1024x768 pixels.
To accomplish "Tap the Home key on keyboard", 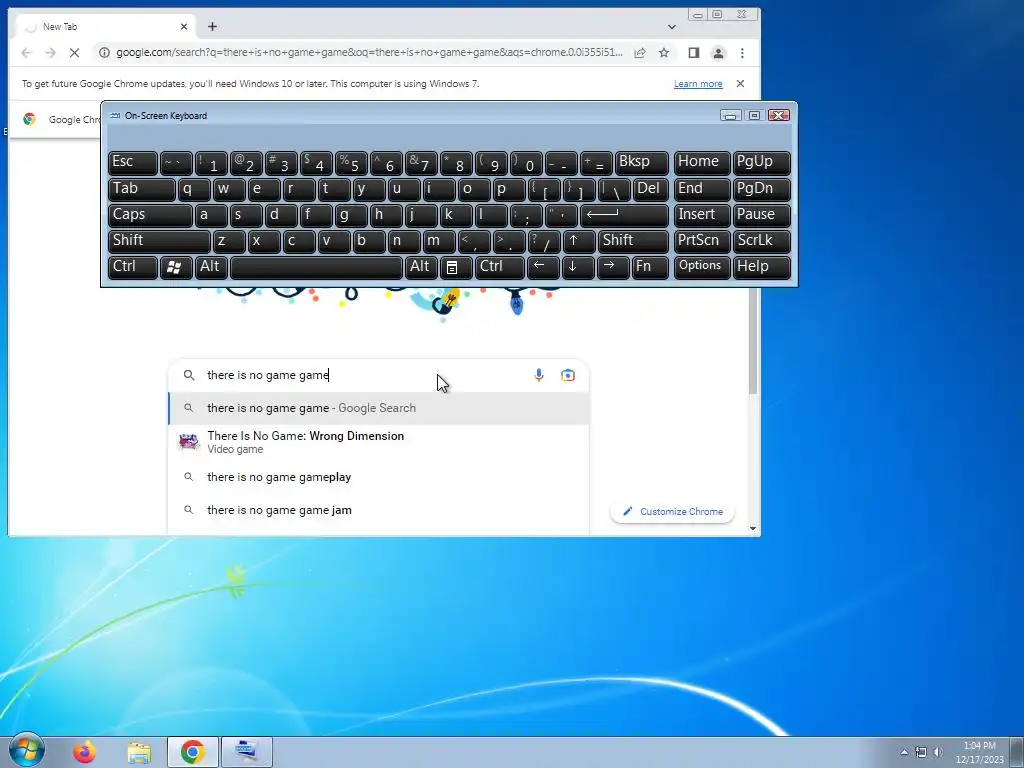I will 702,163.
